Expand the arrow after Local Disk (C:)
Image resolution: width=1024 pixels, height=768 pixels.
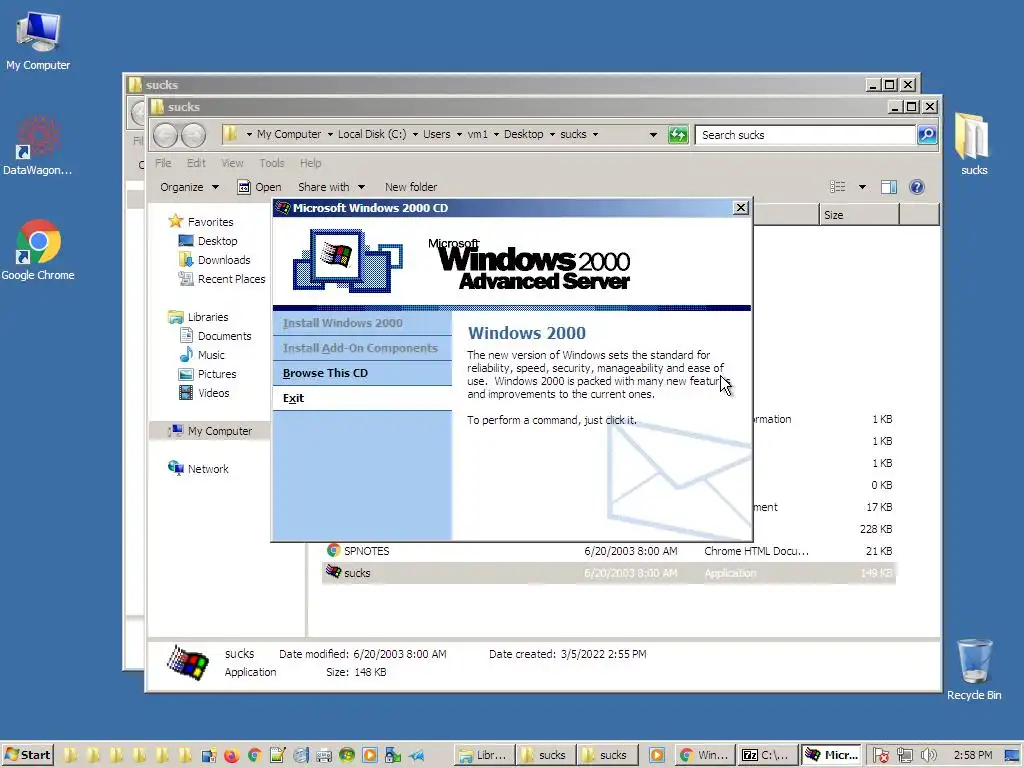pyautogui.click(x=415, y=135)
